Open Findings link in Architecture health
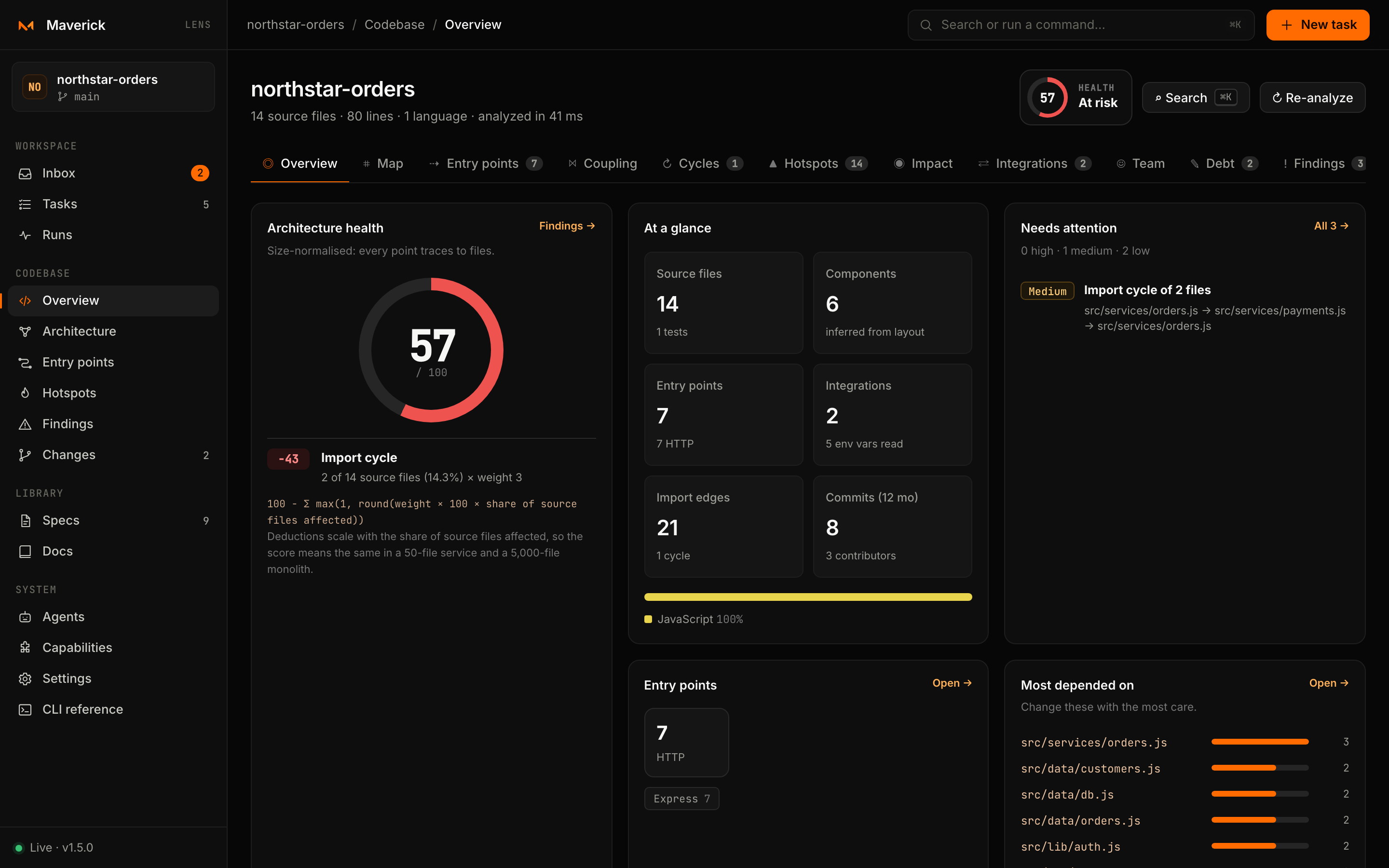This screenshot has height=868, width=1389. point(567,226)
